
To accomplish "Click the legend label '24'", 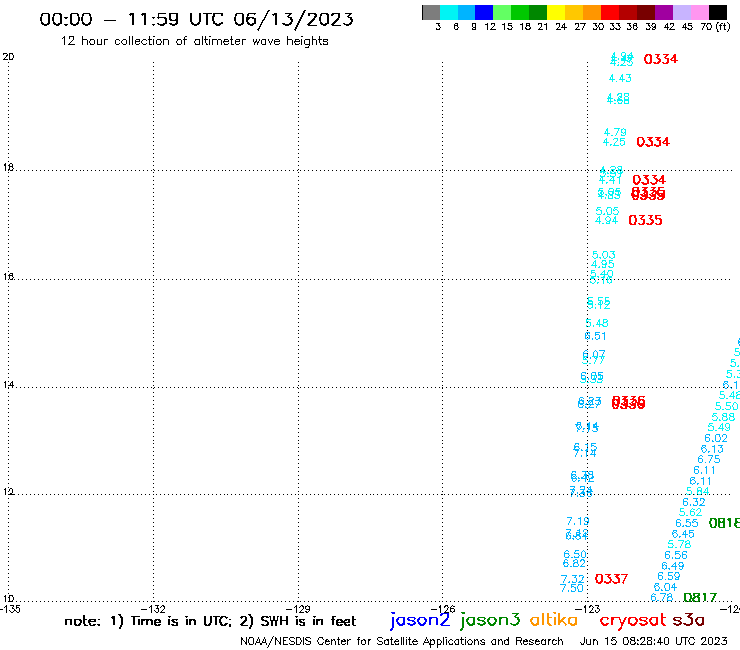I will (x=561, y=27).
